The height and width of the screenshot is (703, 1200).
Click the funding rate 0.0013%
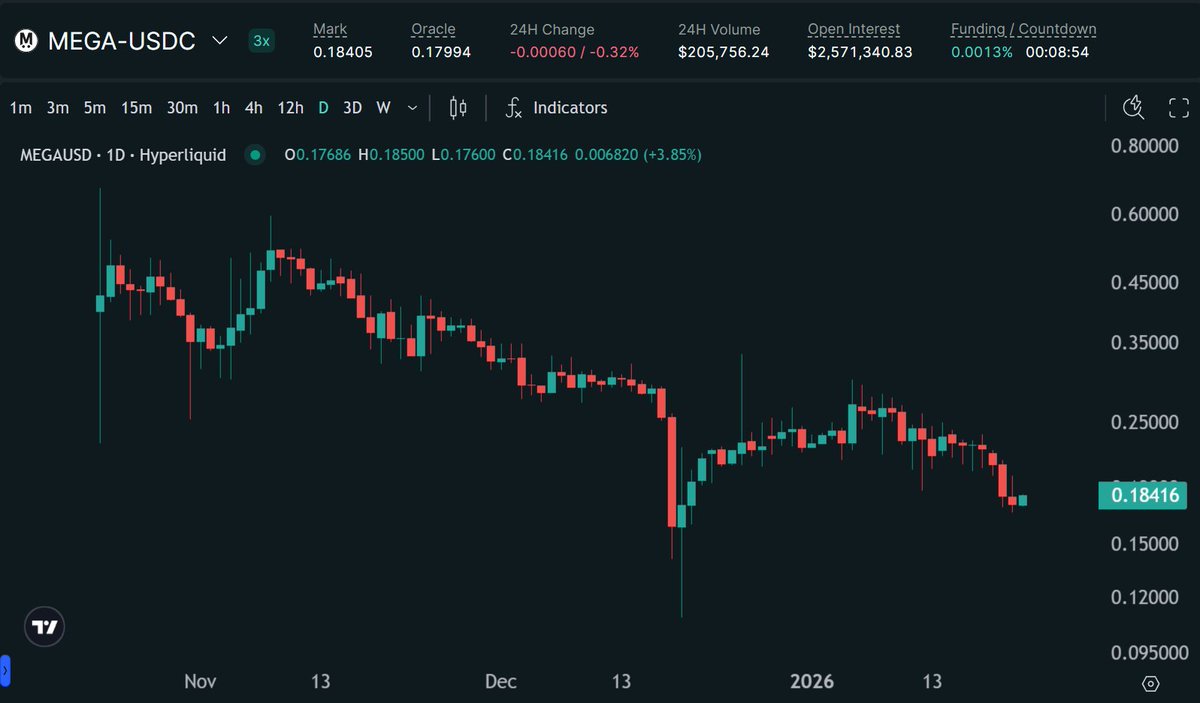tap(982, 52)
